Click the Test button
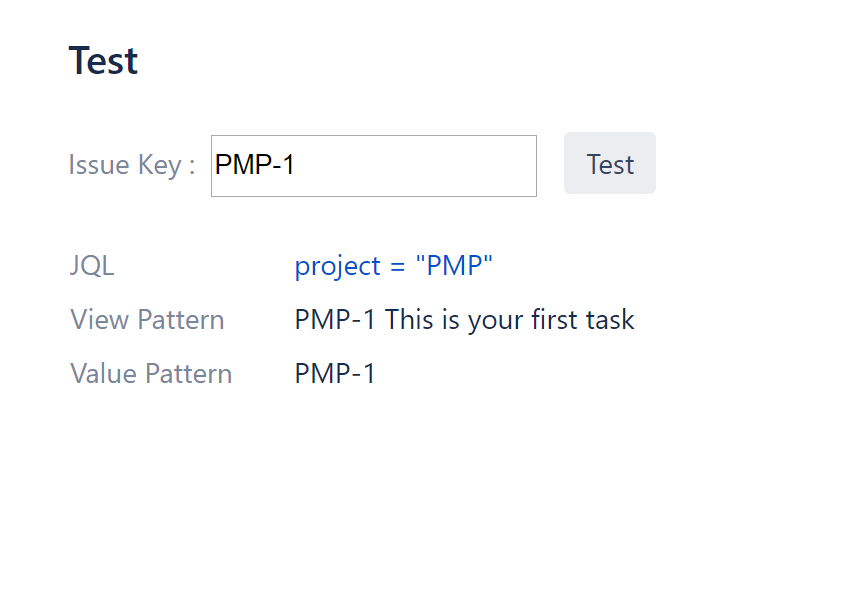 609,163
